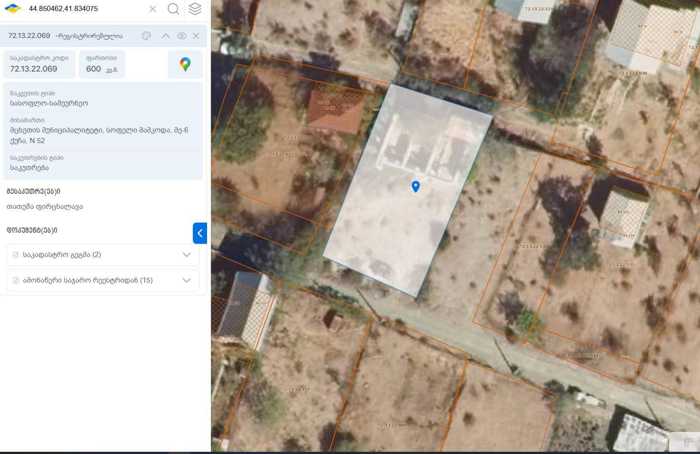Click document icon beside extracts (15) row

16,280
